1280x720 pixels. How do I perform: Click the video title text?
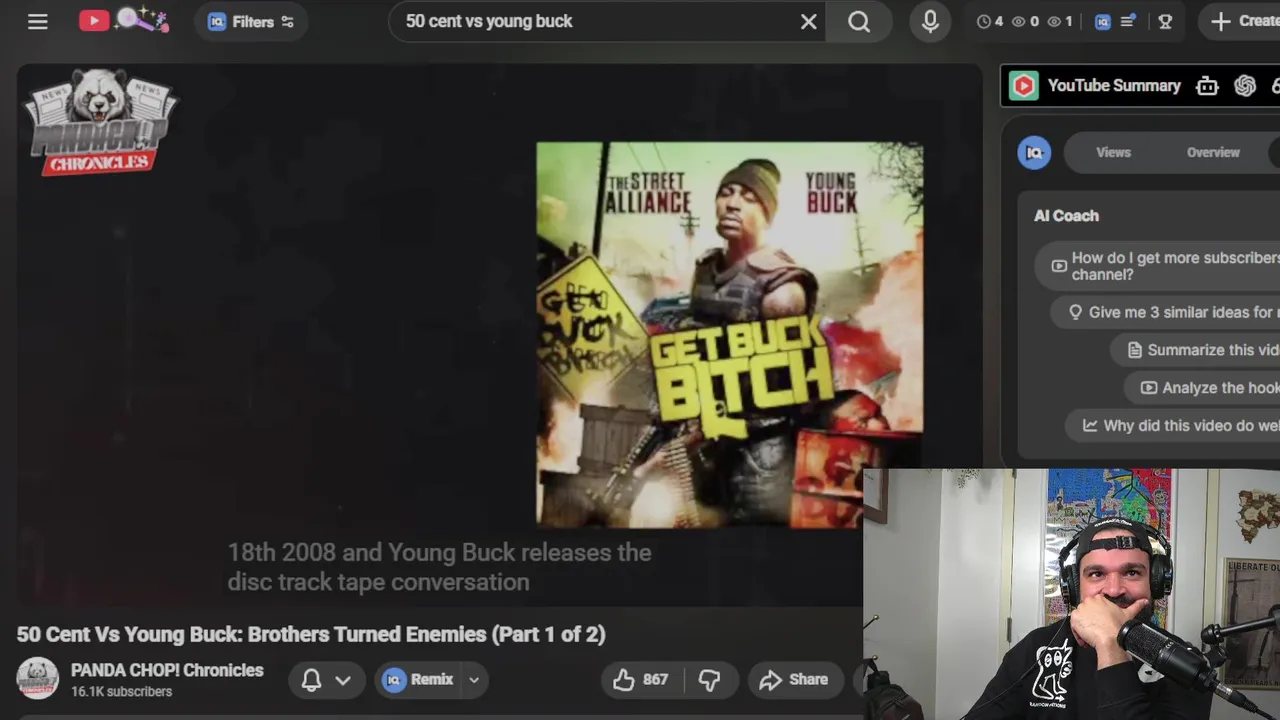point(311,634)
